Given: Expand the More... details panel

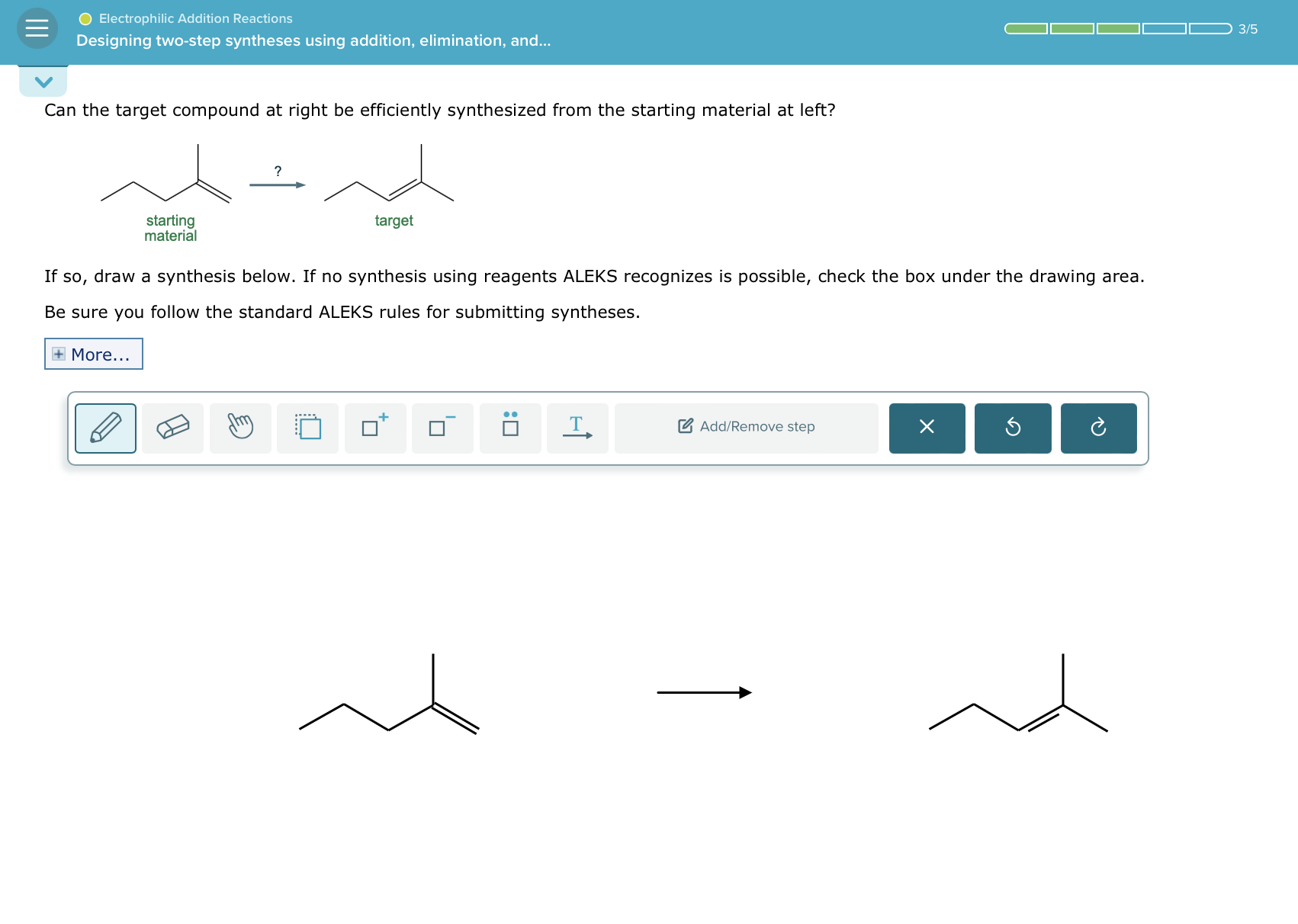Looking at the screenshot, I should pos(93,354).
